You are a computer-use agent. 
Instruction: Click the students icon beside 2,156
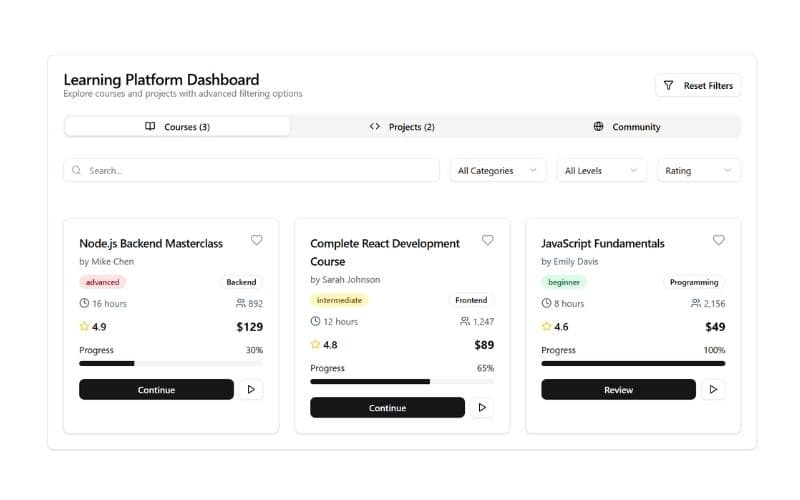coord(695,303)
